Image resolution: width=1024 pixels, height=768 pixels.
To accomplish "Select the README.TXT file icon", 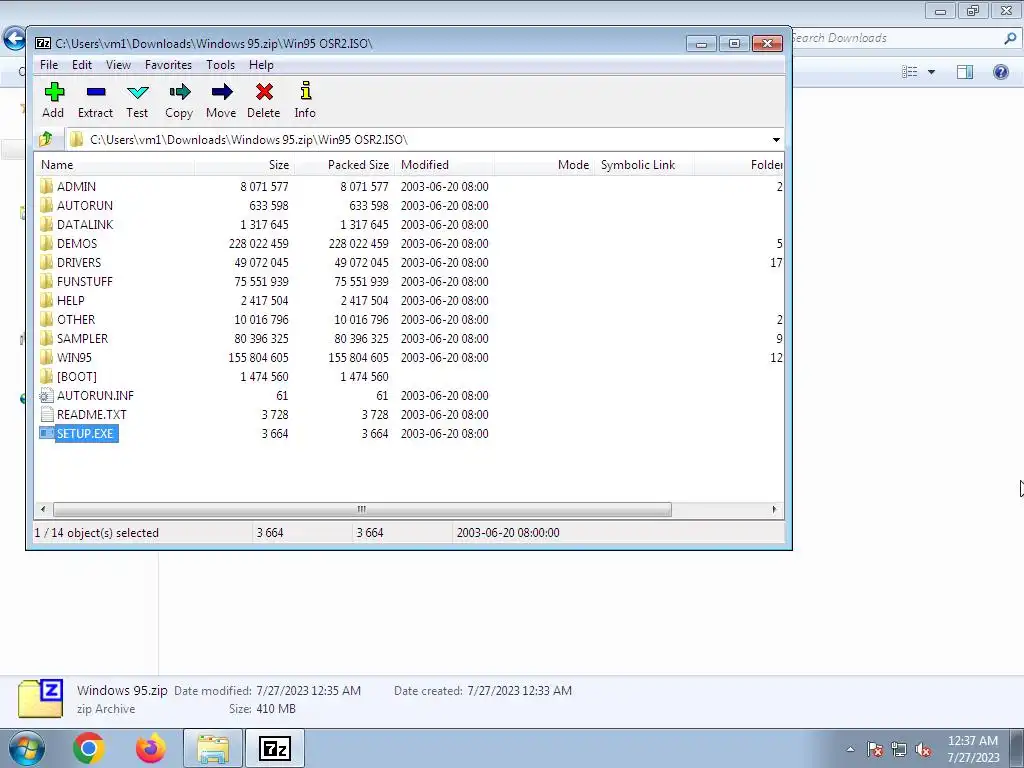I will pyautogui.click(x=46, y=415).
